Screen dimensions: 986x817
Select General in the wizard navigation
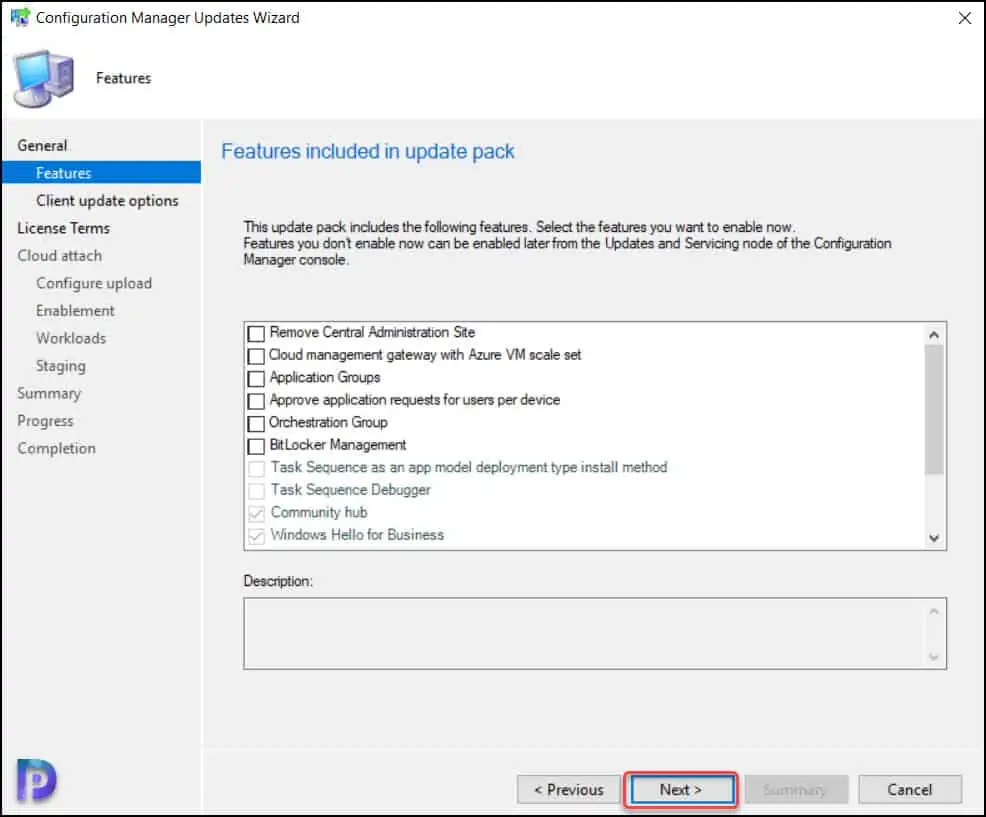pyautogui.click(x=42, y=145)
